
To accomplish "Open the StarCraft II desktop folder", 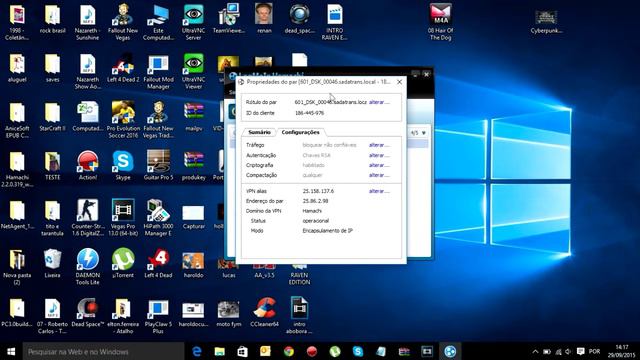I will (52, 117).
